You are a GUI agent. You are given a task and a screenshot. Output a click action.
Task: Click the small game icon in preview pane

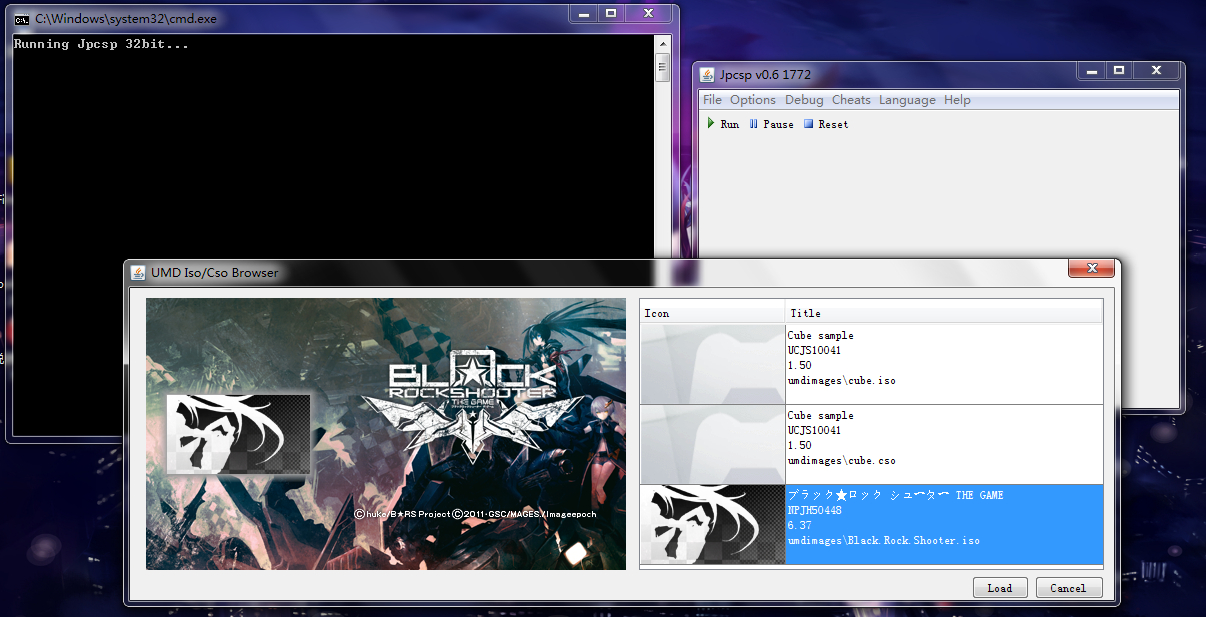(x=239, y=434)
